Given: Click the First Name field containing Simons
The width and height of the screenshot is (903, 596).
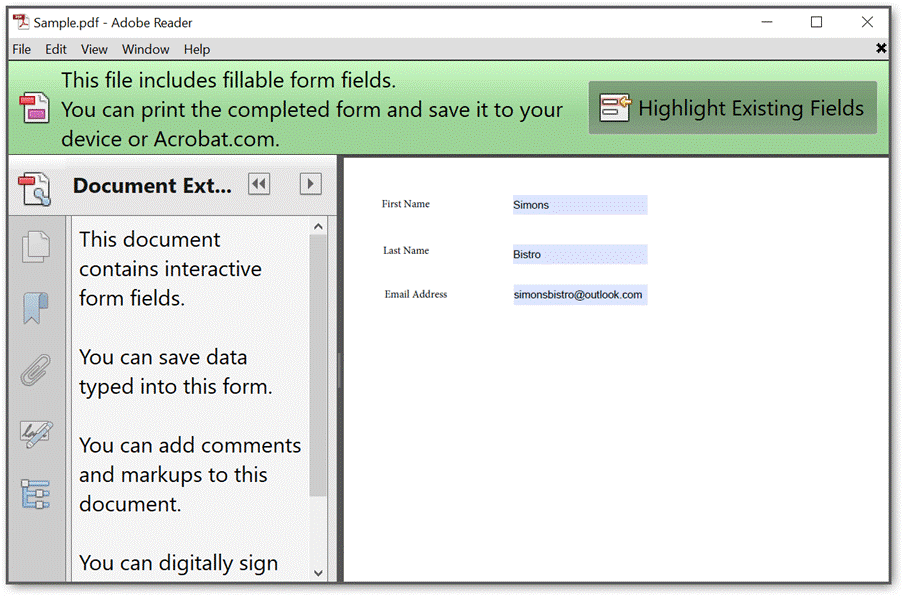Looking at the screenshot, I should pos(580,205).
